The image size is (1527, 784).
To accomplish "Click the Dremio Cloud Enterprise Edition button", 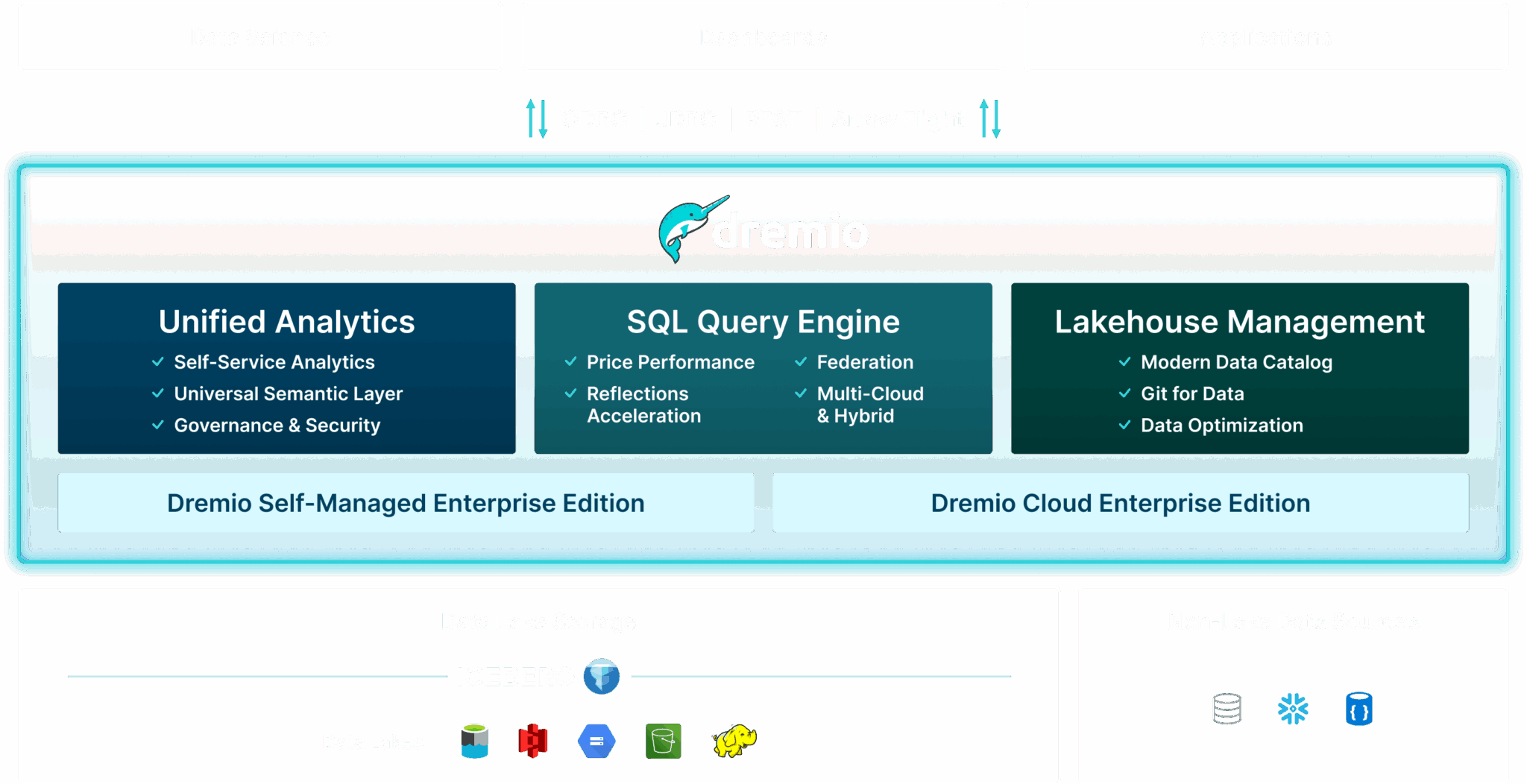I will tap(1118, 503).
